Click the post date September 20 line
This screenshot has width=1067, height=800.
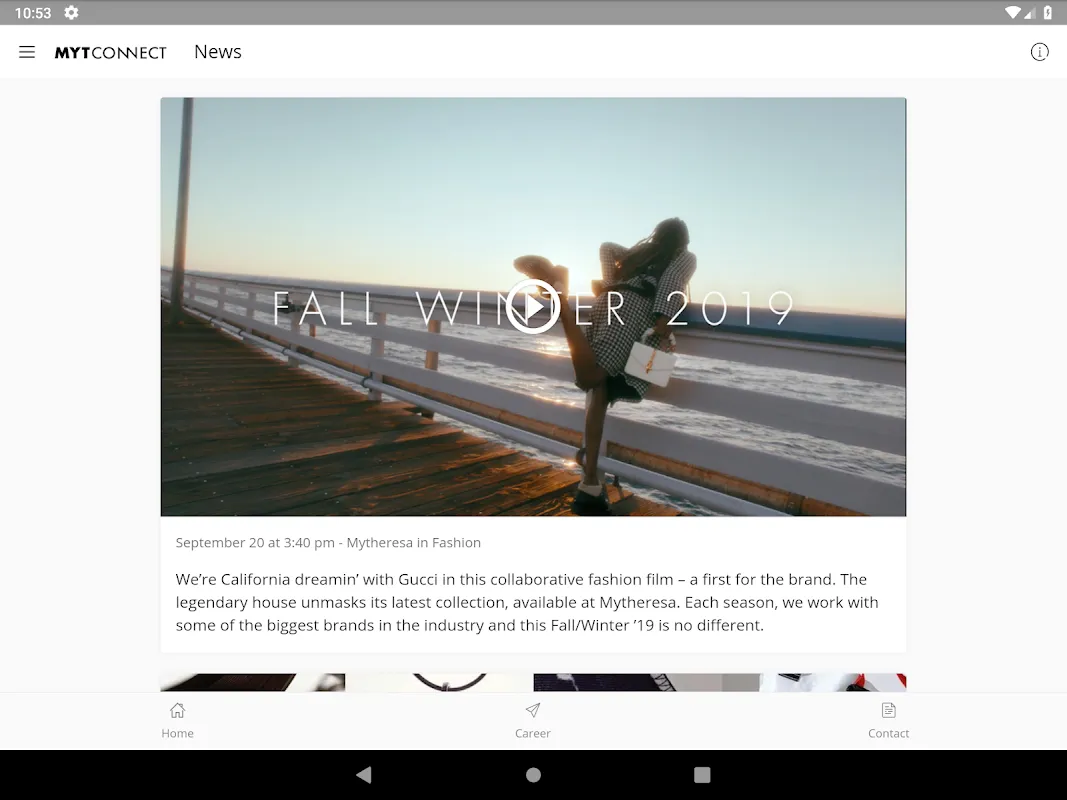(x=328, y=542)
